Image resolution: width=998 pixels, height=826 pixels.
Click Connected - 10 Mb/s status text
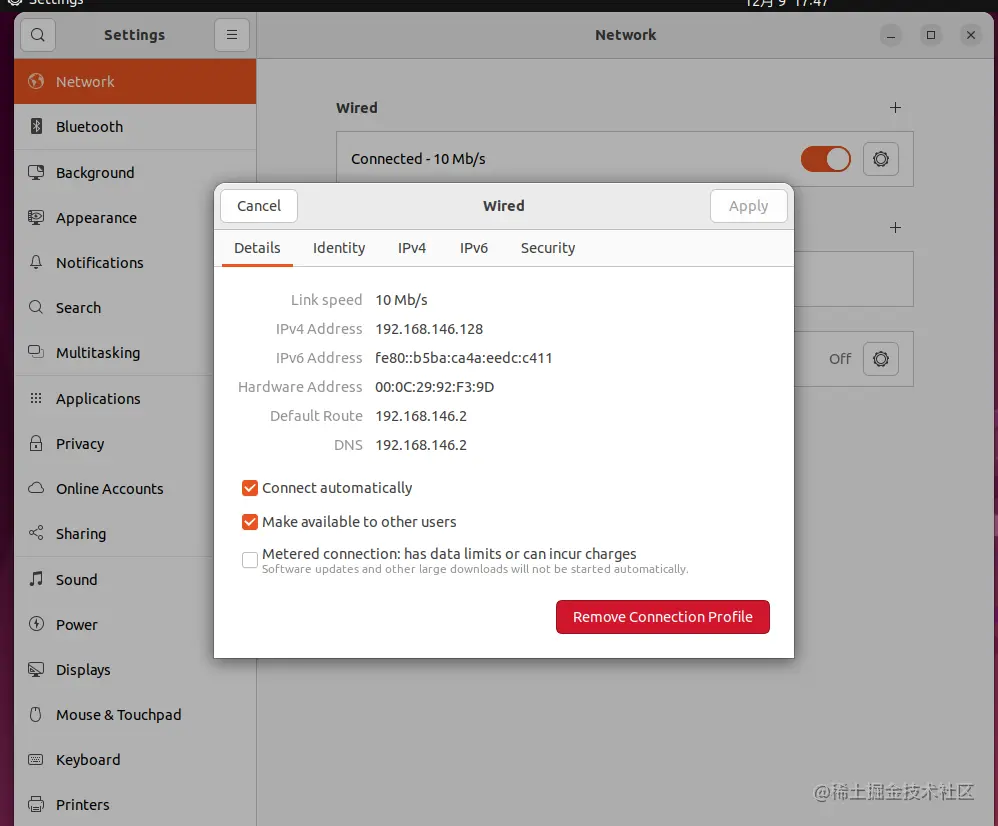coord(418,159)
